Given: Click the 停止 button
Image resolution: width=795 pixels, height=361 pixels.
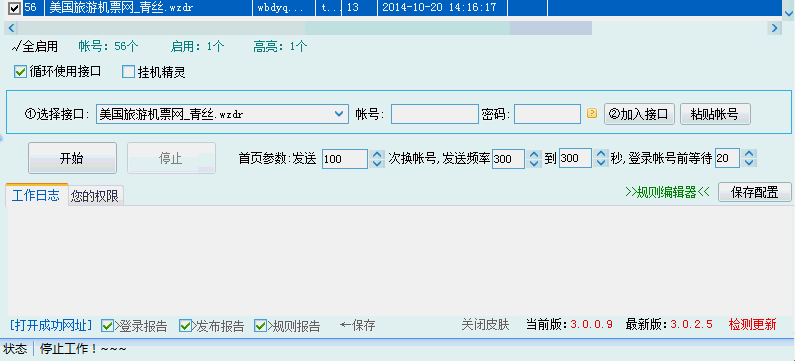Looking at the screenshot, I should (171, 158).
